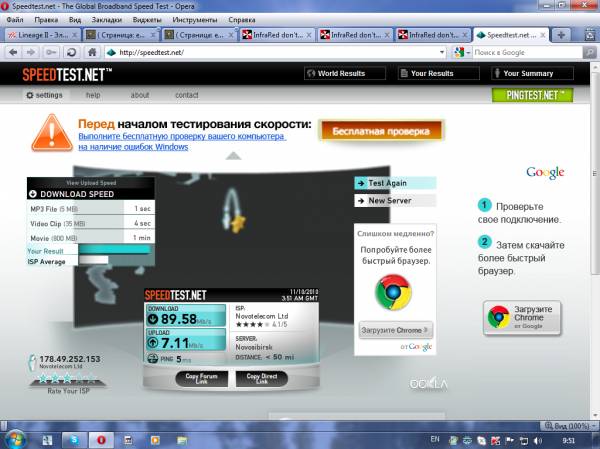Screen dimensions: 600x449
Task: Open volume speaker icon in system tray
Action: [x=538, y=441]
